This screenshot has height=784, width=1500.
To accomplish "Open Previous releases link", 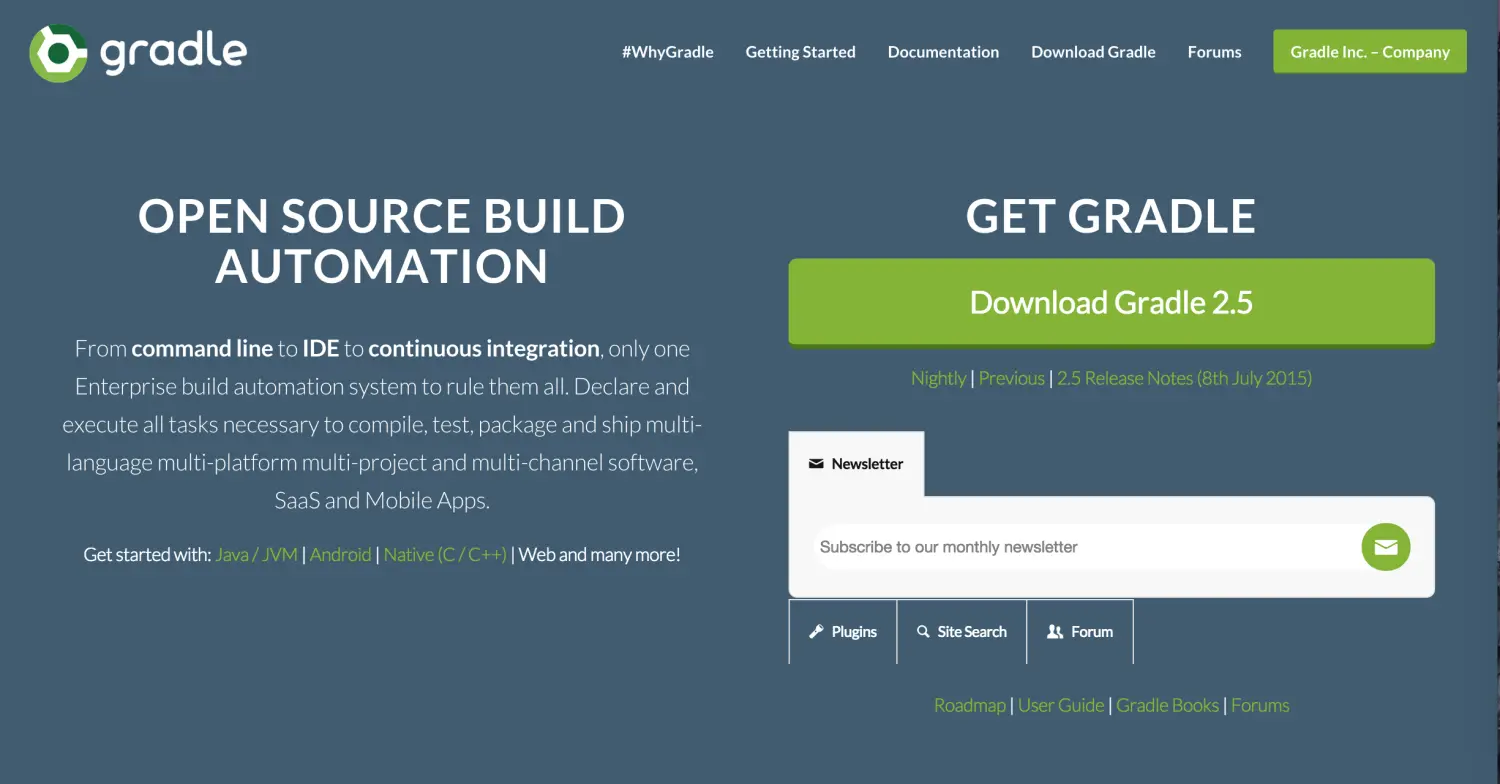I will coord(1011,378).
